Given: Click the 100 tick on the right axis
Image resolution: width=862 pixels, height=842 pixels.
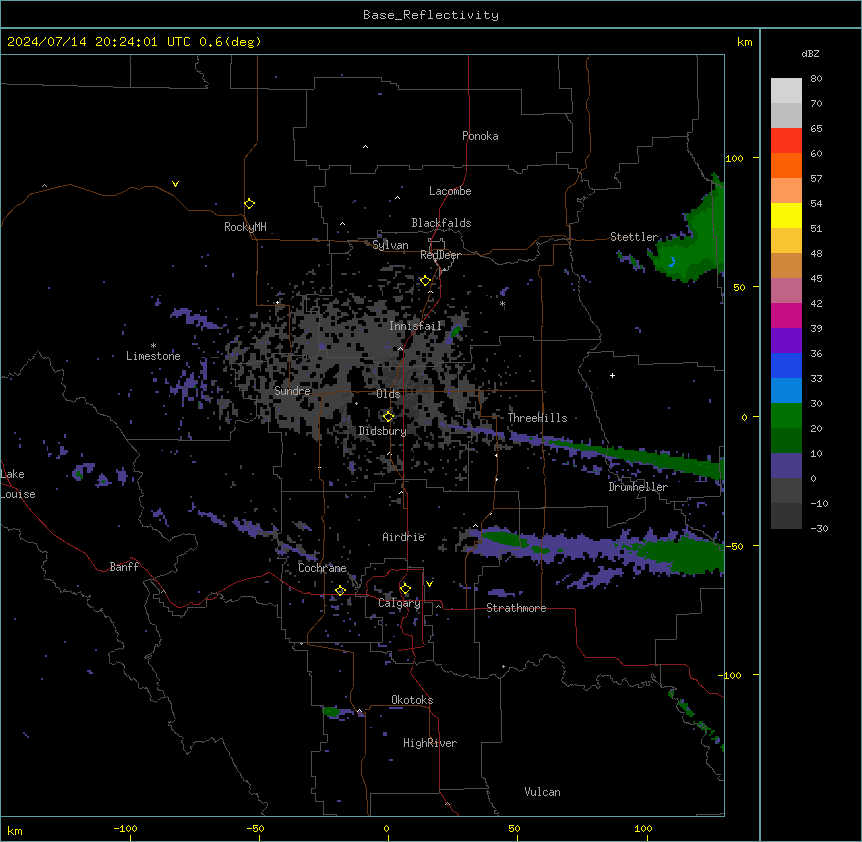Looking at the screenshot, I should tap(734, 158).
